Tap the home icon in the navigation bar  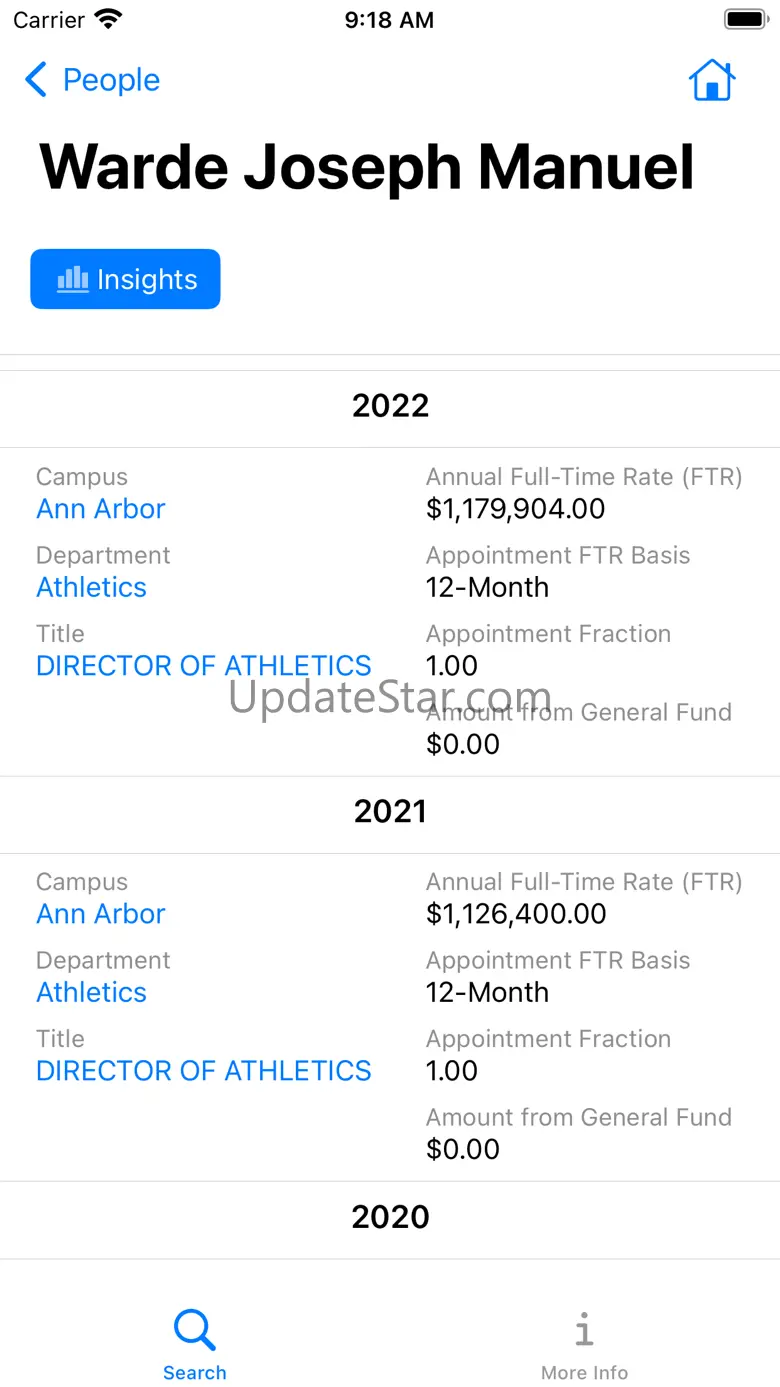(712, 80)
